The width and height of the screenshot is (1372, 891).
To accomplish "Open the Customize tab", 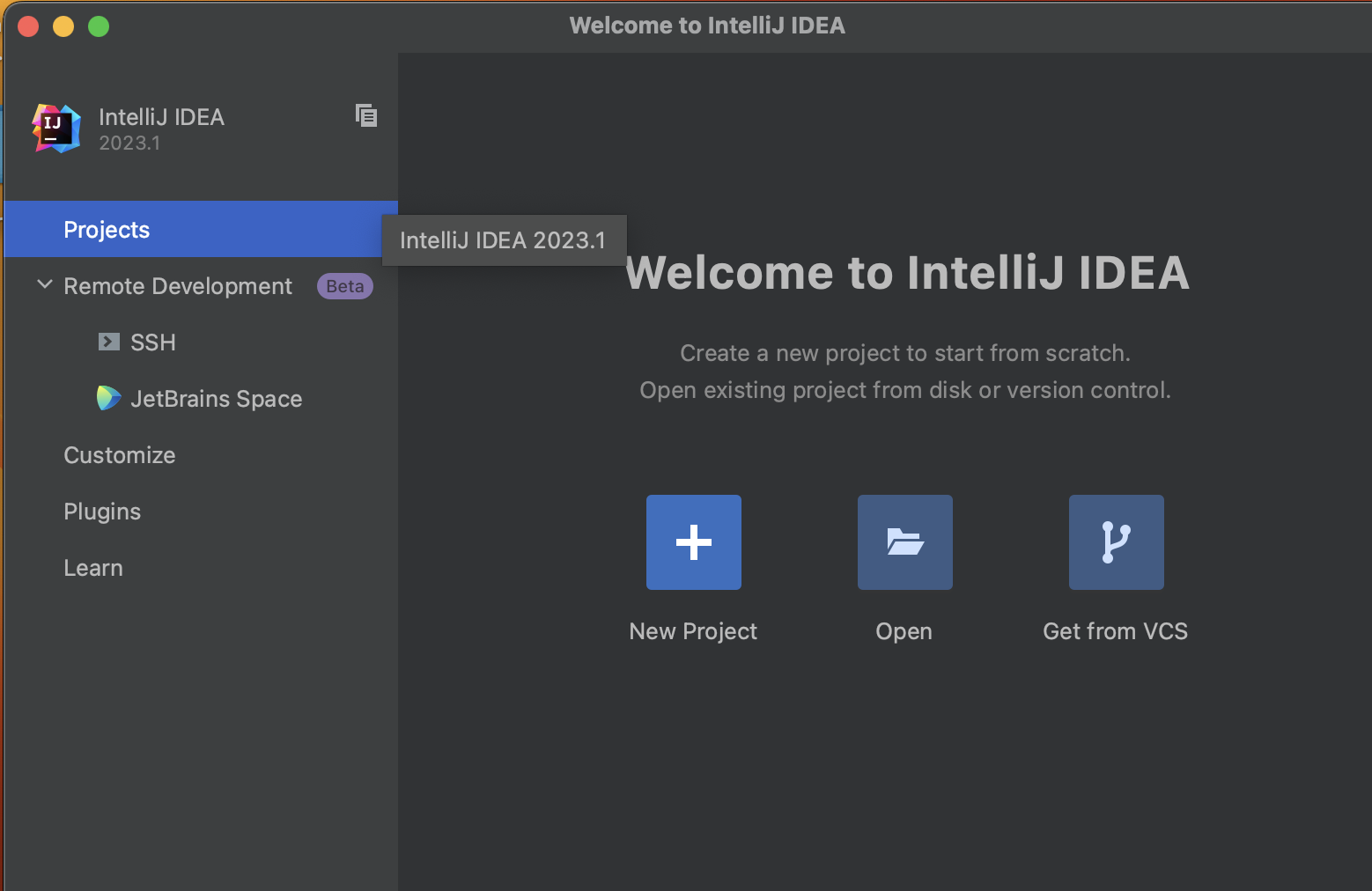I will point(120,455).
